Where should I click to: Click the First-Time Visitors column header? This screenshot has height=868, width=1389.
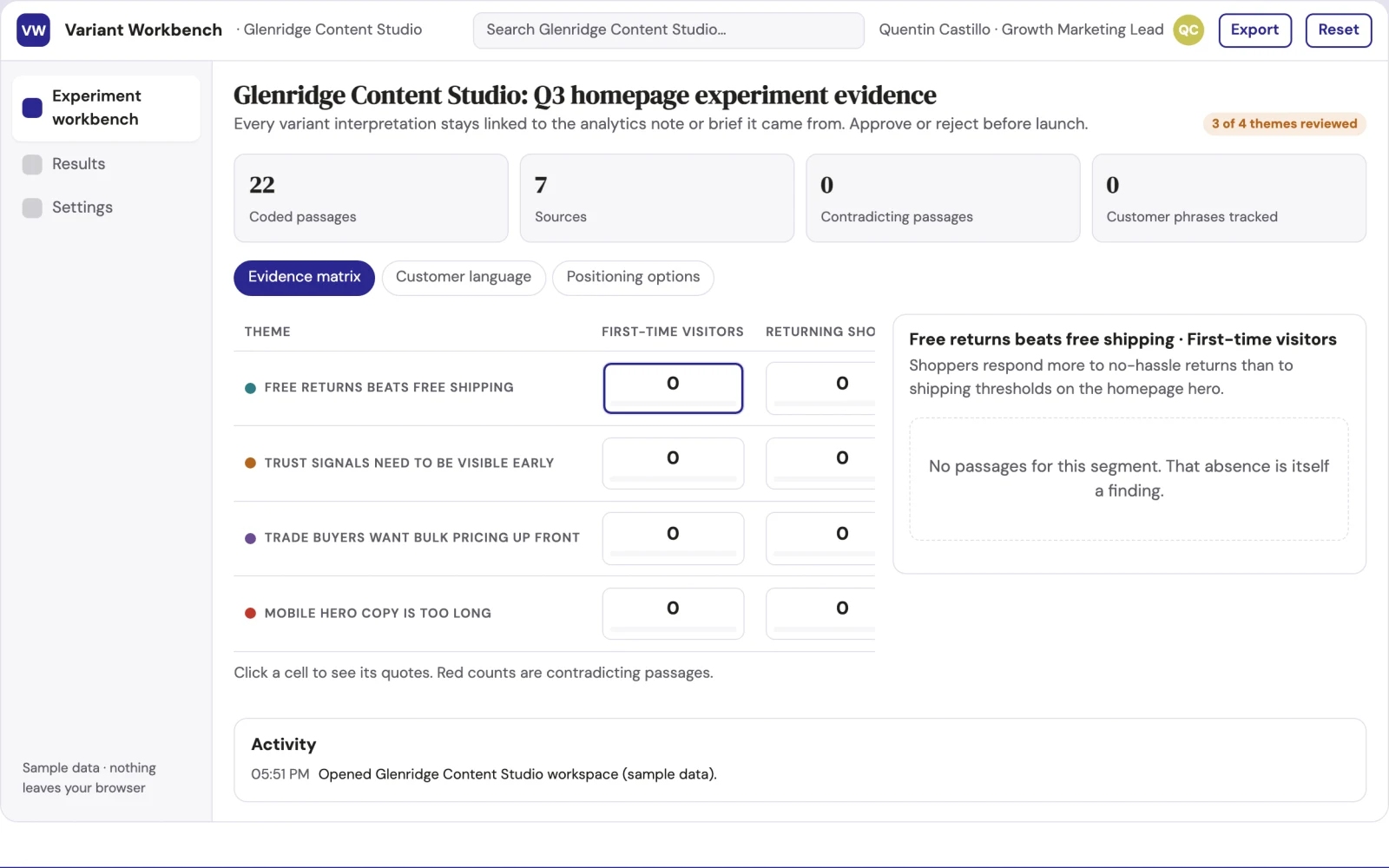click(x=673, y=332)
